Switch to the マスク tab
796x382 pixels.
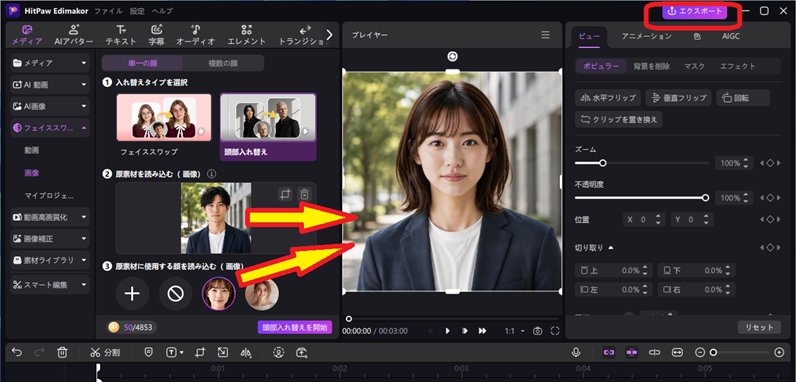(694, 67)
